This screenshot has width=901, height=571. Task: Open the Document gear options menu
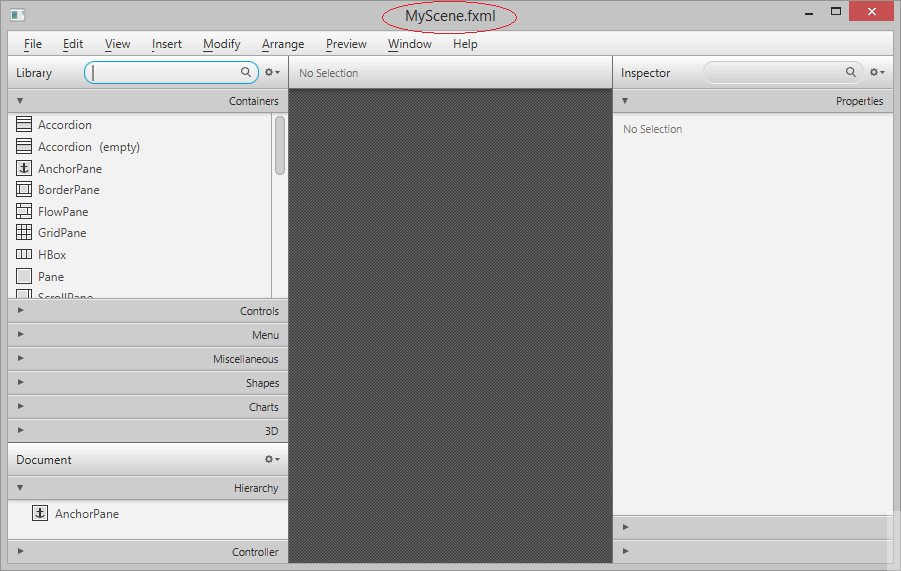(272, 459)
